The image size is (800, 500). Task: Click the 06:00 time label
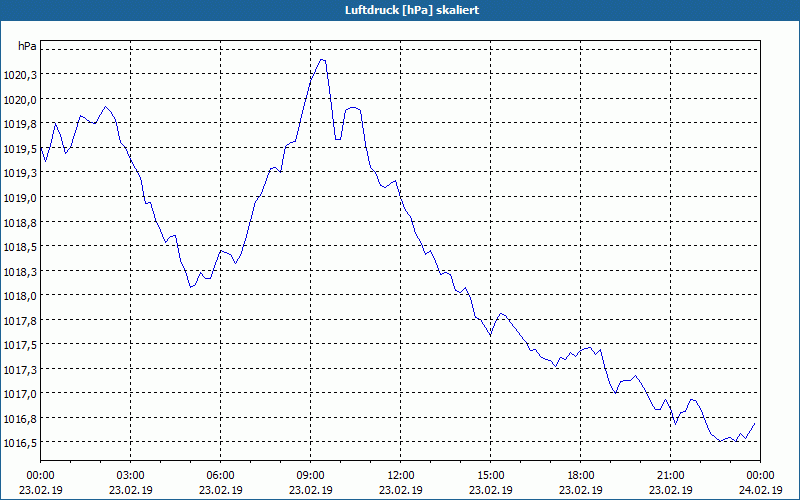point(220,476)
